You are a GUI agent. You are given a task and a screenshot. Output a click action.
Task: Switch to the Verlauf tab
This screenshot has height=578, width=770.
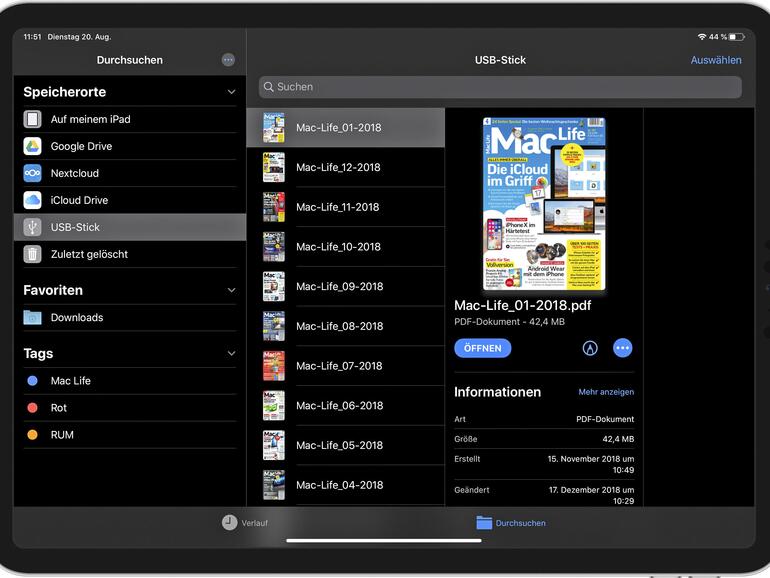[x=245, y=523]
